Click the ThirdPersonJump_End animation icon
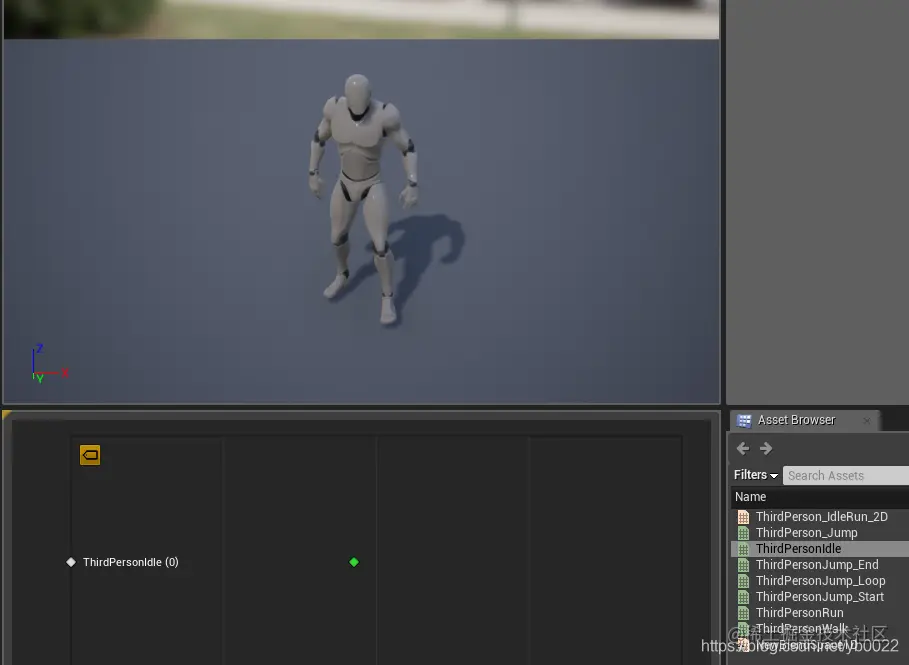The width and height of the screenshot is (909, 665). pos(743,565)
